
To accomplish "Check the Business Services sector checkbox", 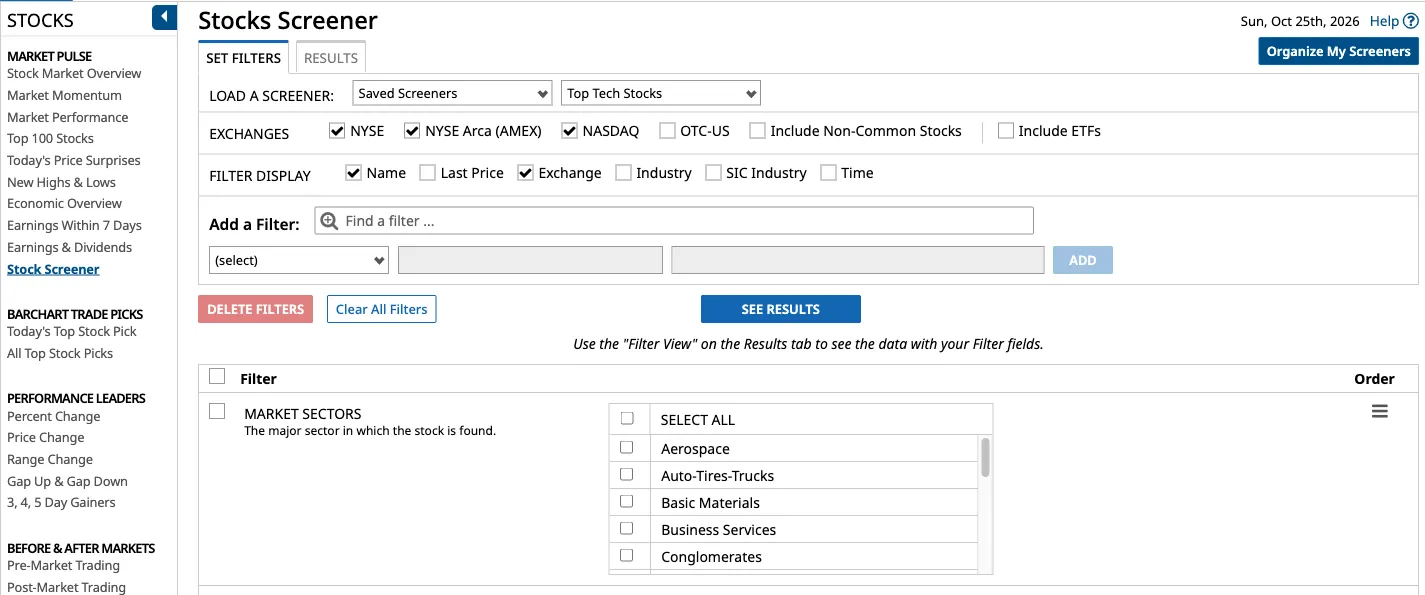I will coord(627,528).
